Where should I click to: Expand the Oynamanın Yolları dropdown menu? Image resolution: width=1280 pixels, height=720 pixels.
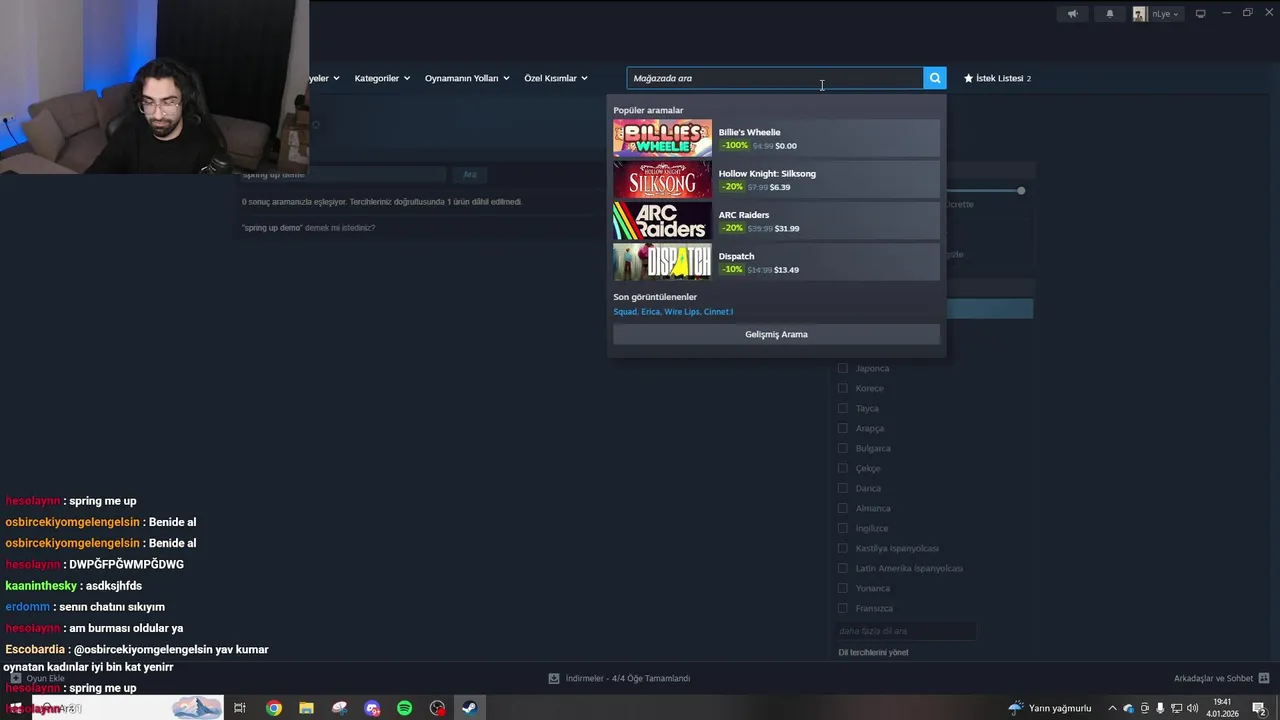pos(467,78)
